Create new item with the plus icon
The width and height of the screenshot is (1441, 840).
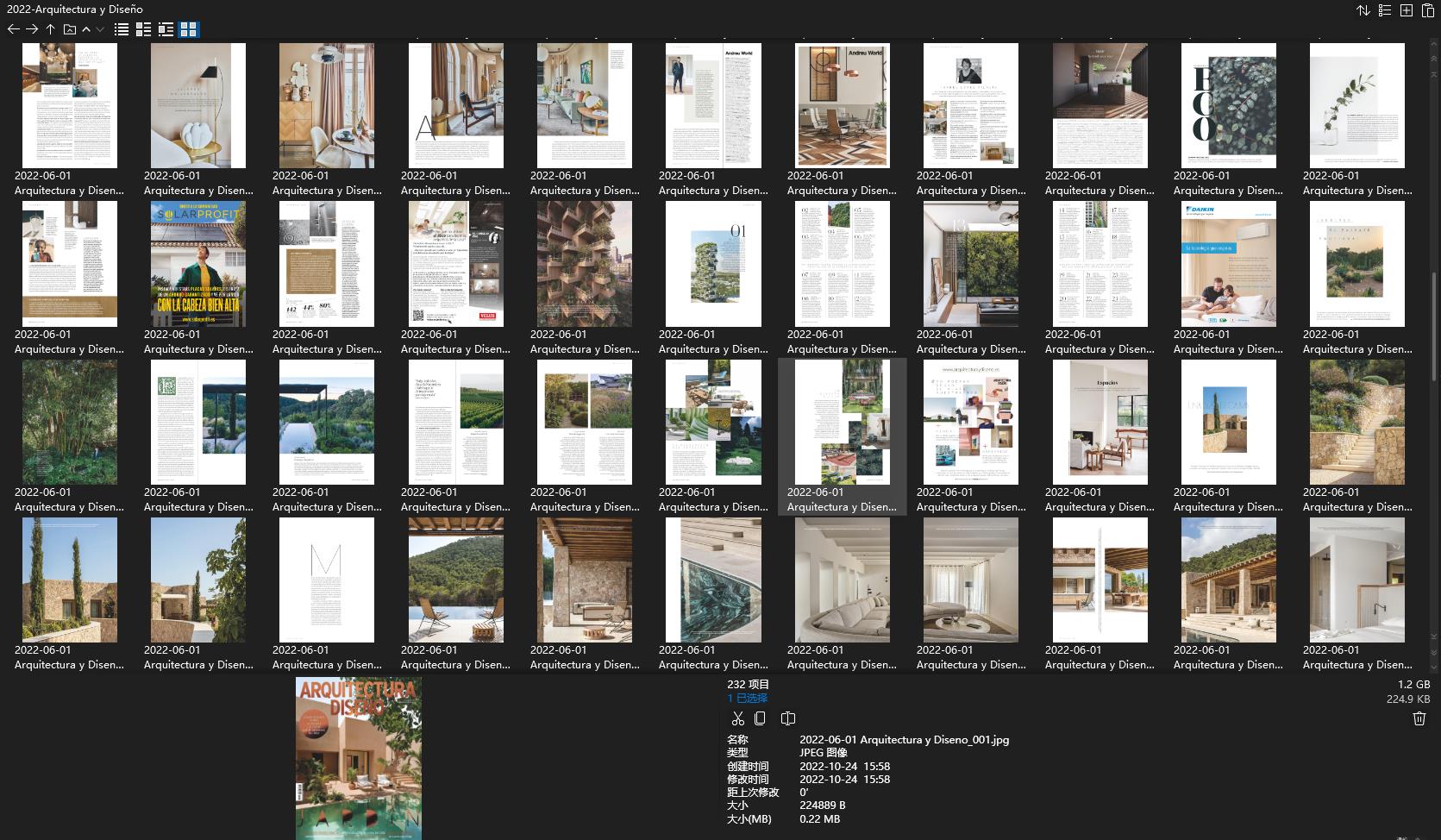tap(1405, 10)
